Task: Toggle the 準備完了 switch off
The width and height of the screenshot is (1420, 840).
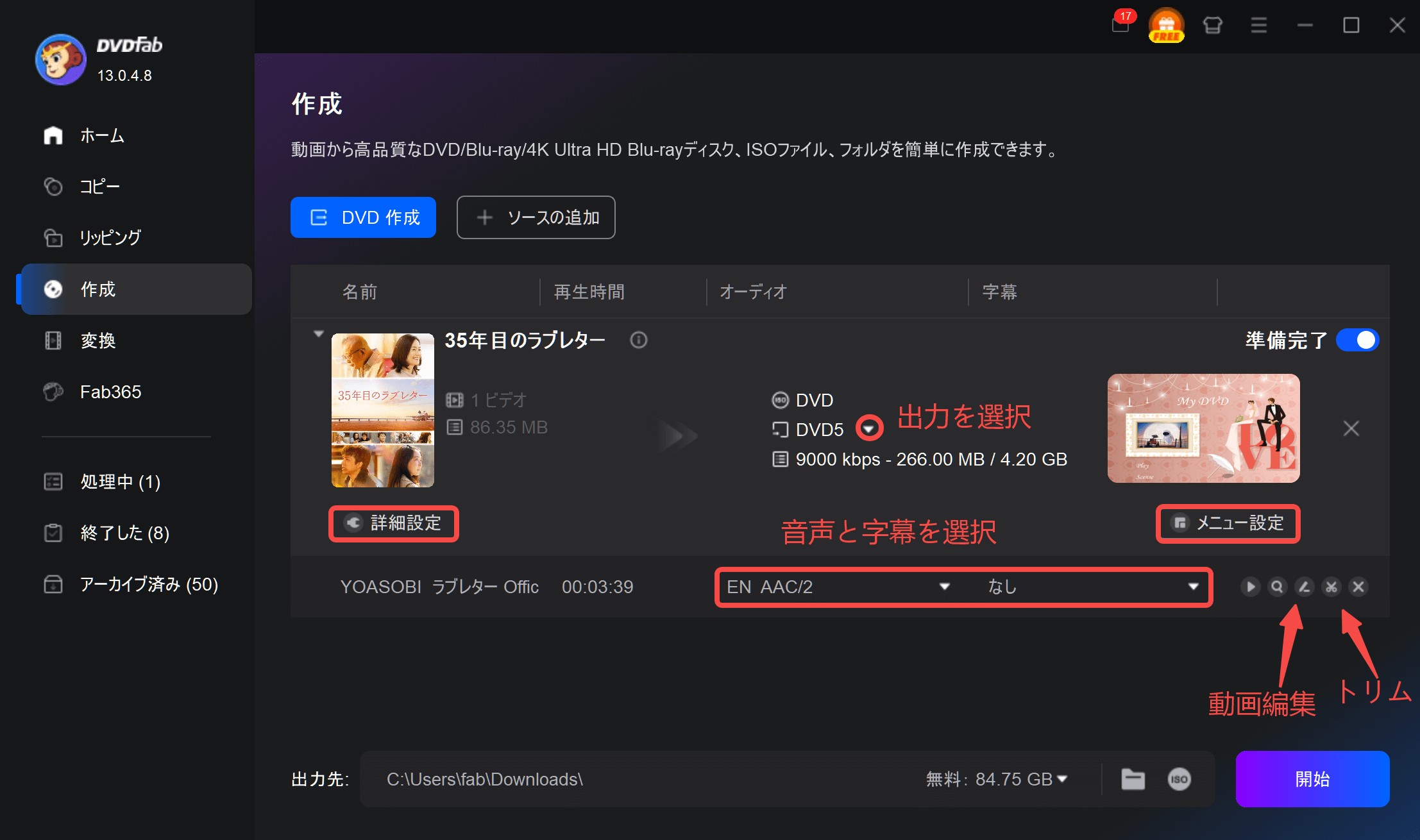Action: (1357, 340)
